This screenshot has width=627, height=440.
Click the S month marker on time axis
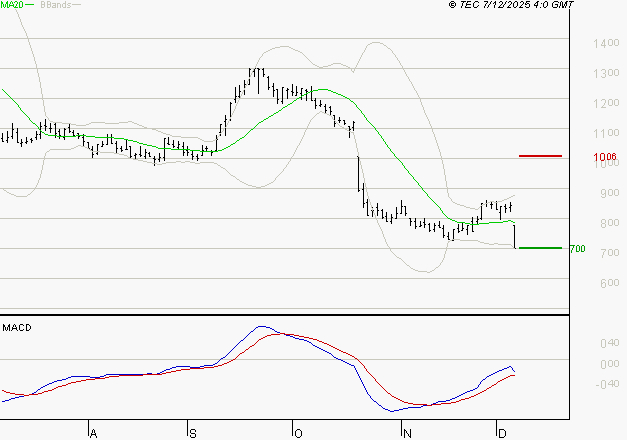[193, 434]
